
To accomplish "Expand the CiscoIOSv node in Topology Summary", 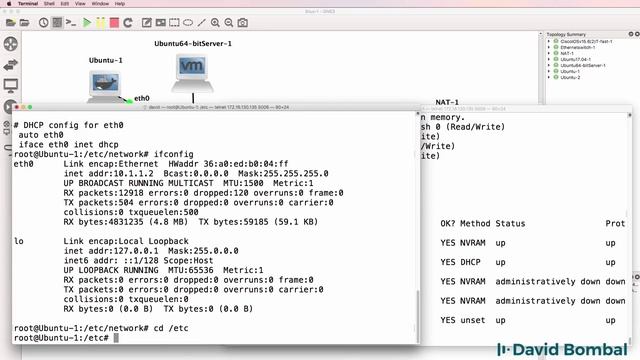I will pos(549,41).
